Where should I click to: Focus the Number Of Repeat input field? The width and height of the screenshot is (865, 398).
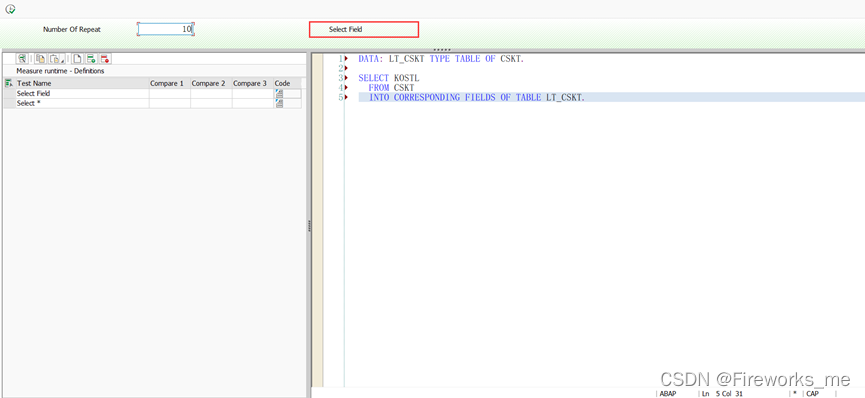point(165,29)
